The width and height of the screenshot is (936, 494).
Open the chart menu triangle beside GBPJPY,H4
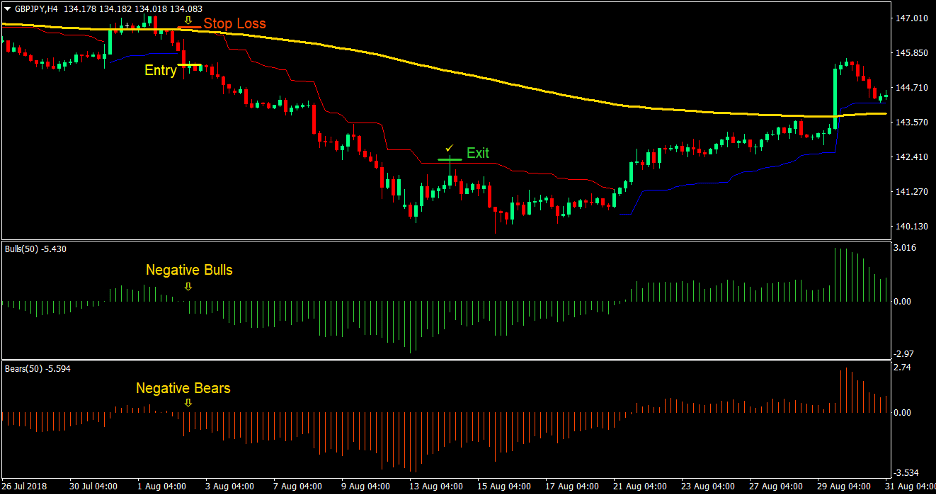7,9
